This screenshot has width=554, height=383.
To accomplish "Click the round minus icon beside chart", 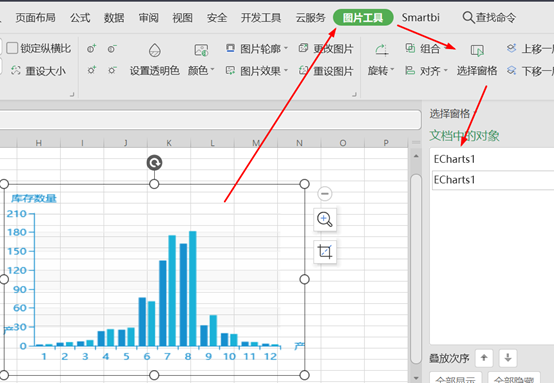I will click(325, 193).
